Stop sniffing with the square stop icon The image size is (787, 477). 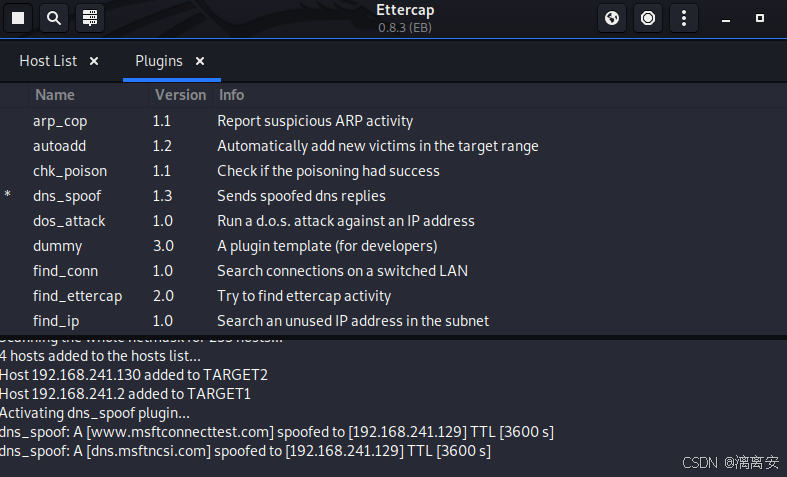(x=18, y=19)
